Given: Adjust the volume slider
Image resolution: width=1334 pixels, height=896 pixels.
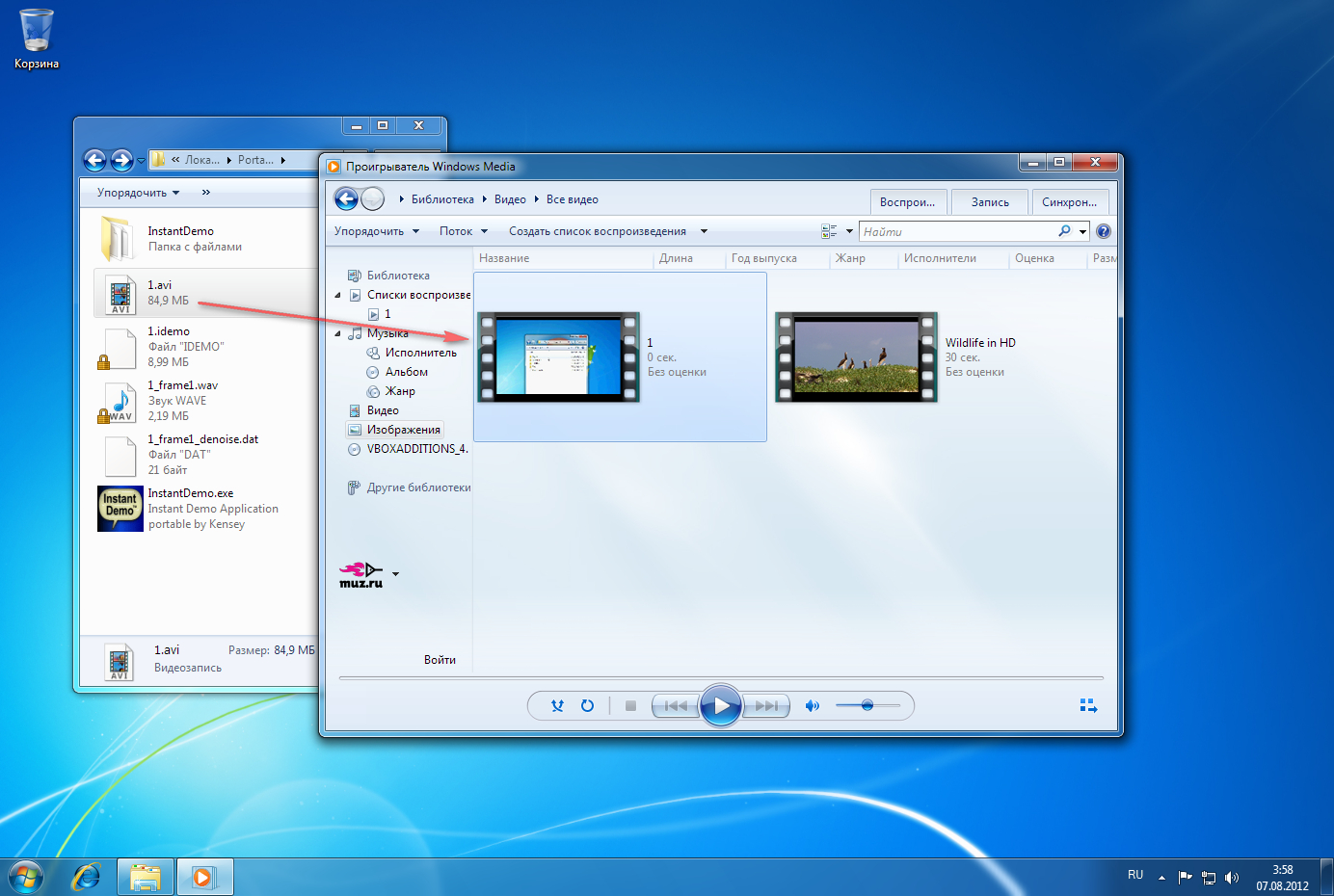Looking at the screenshot, I should point(867,706).
